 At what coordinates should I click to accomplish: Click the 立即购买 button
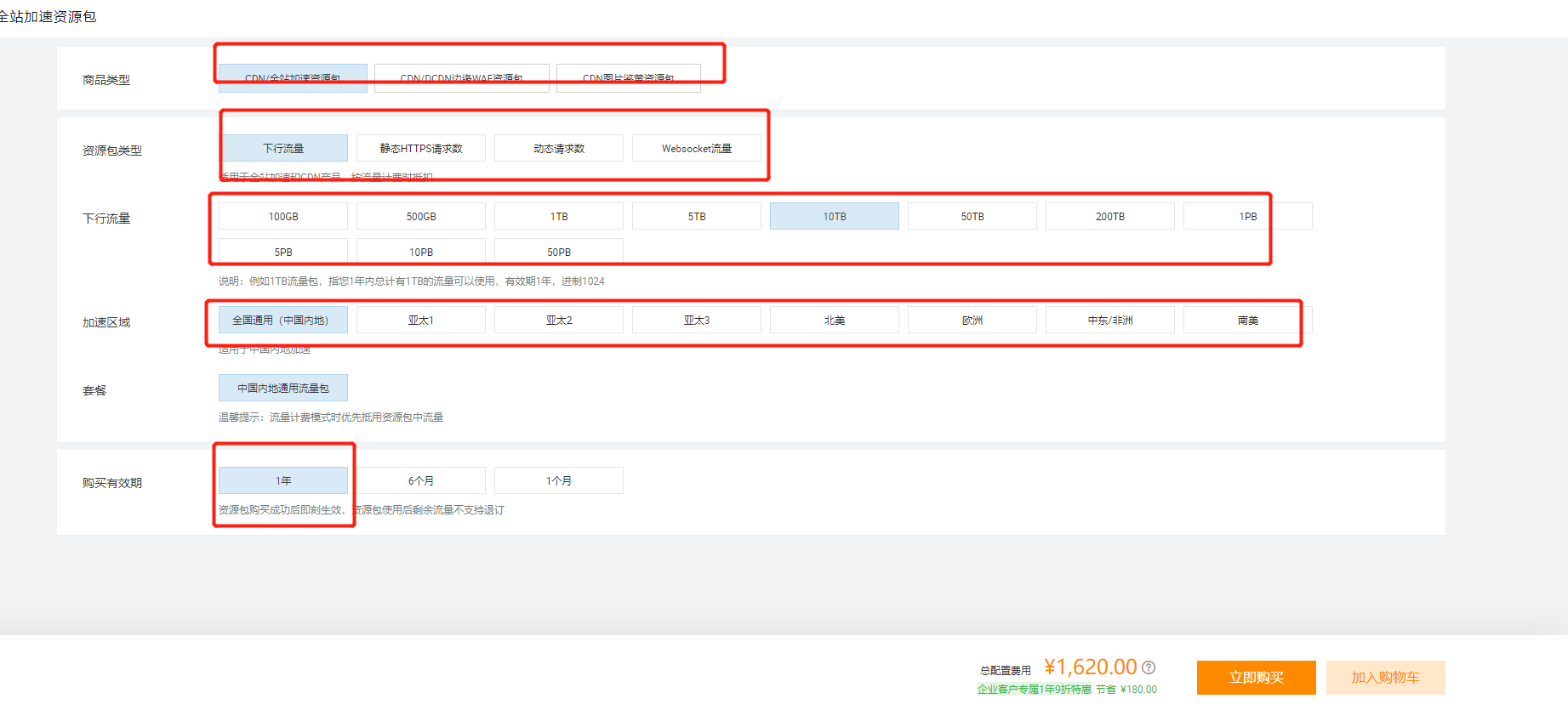(x=1256, y=678)
